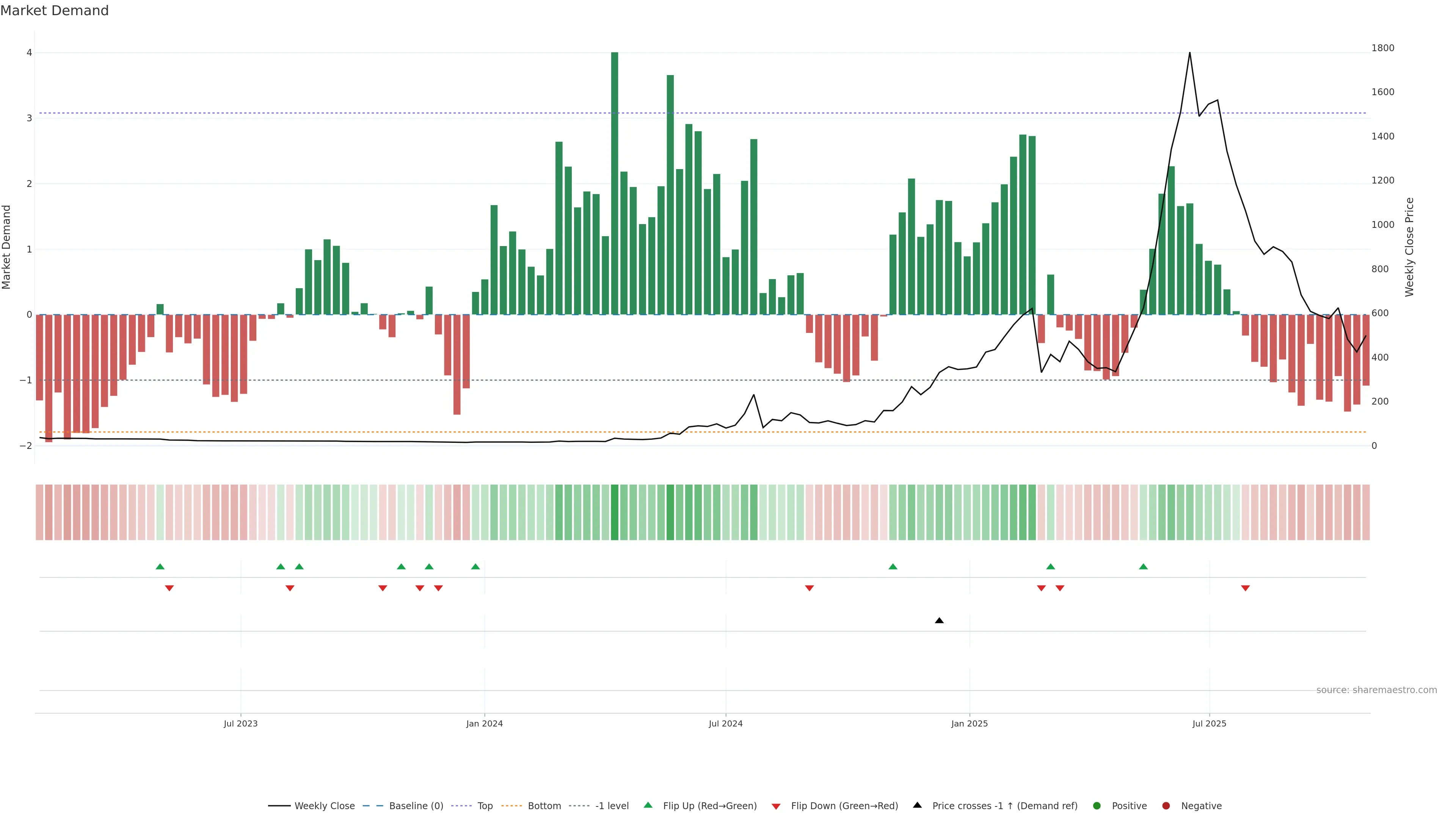
Task: Hide the Top dotted line series
Action: 485,805
